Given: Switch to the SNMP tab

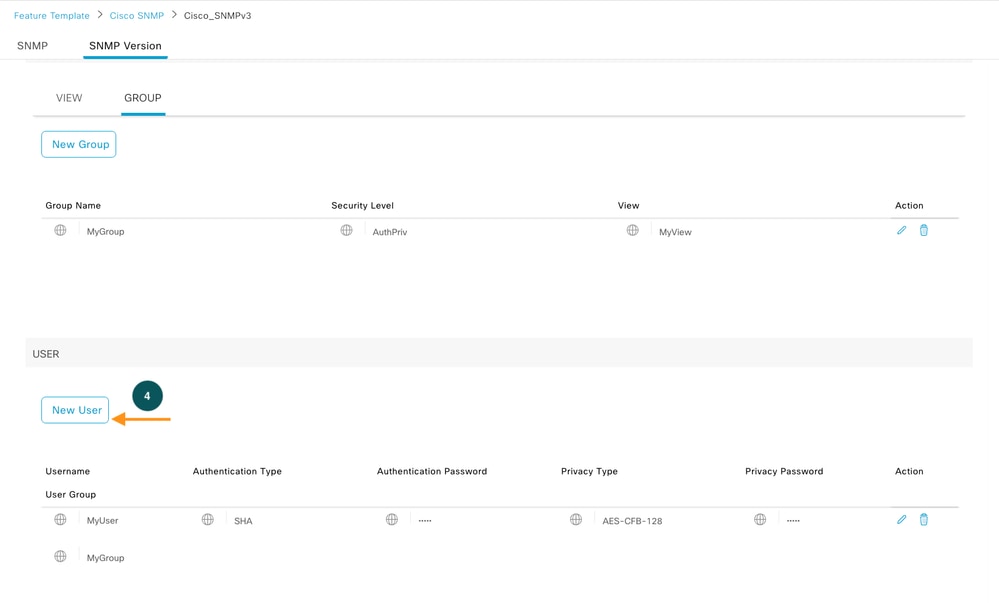Looking at the screenshot, I should (32, 46).
